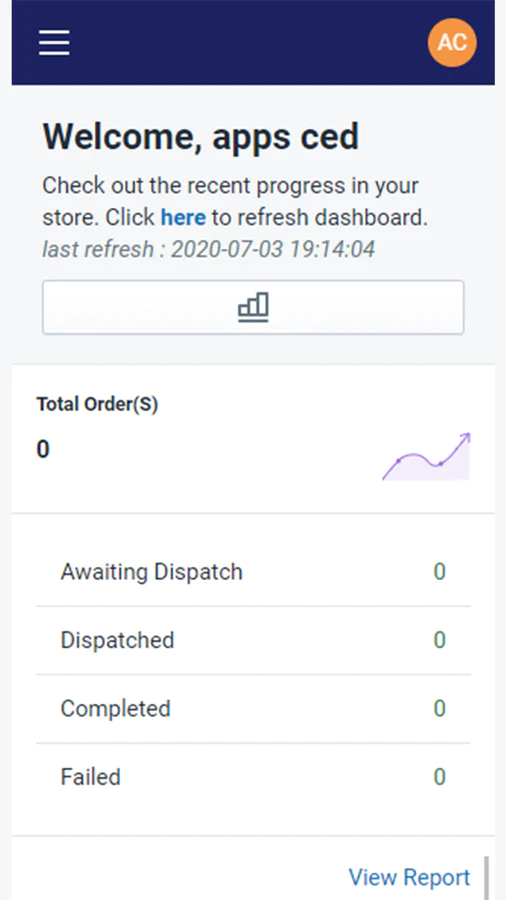Select the Dispatched orders row

pyautogui.click(x=253, y=640)
